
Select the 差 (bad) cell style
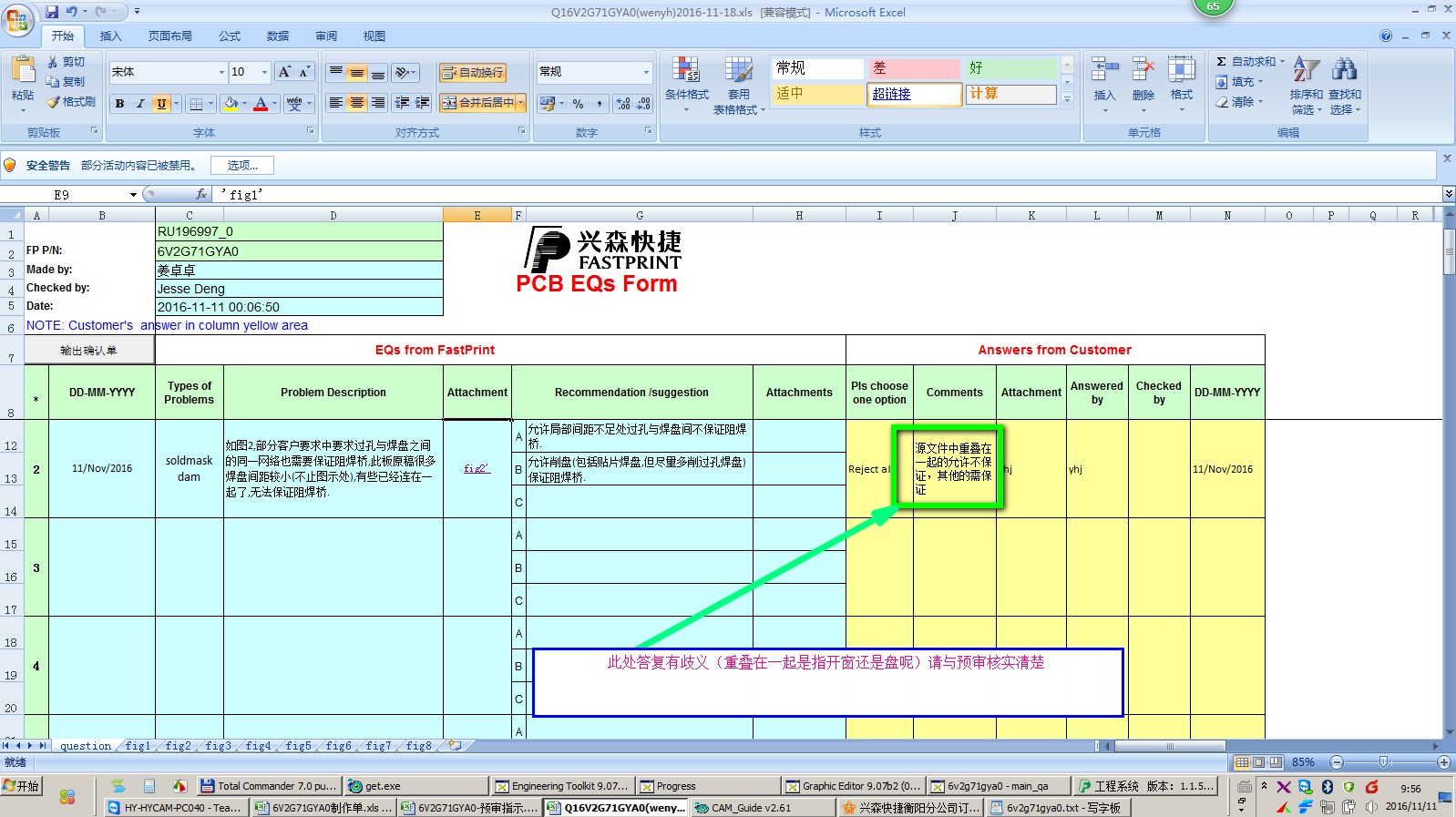pyautogui.click(x=914, y=68)
